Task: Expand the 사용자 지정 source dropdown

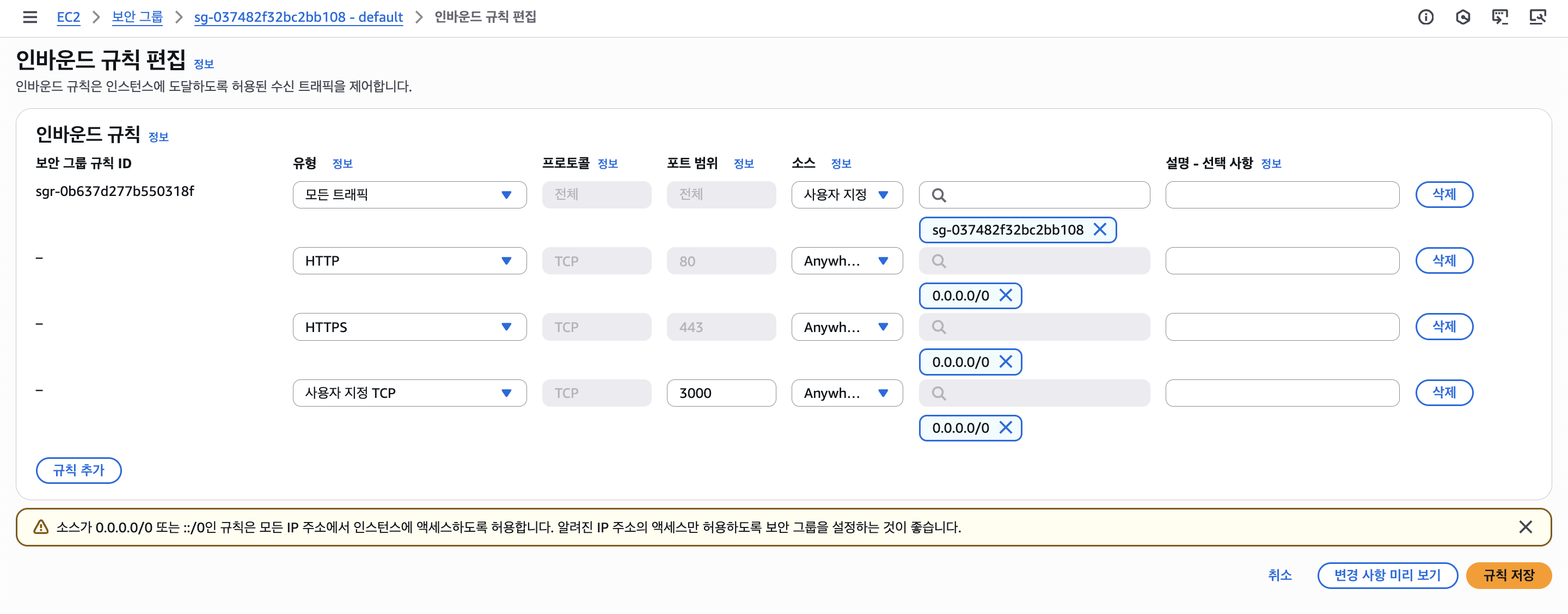Action: (846, 195)
